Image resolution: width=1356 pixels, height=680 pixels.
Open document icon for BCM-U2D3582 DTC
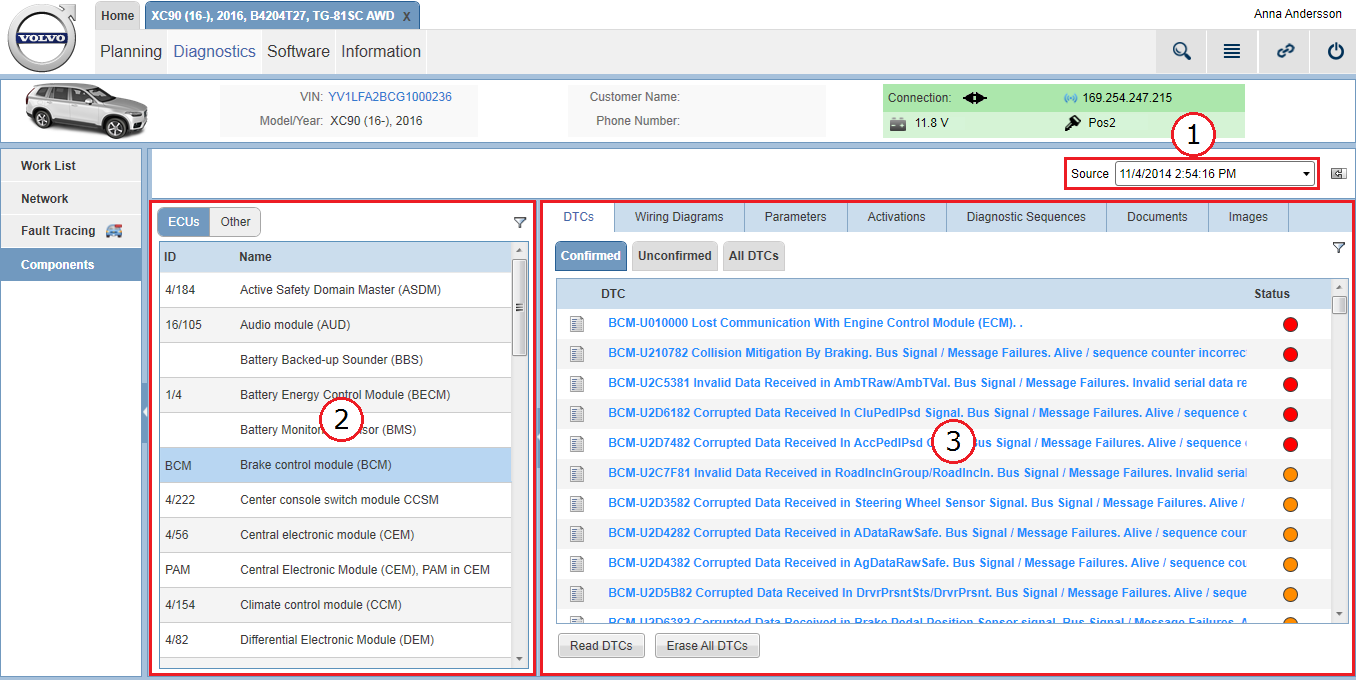click(576, 503)
